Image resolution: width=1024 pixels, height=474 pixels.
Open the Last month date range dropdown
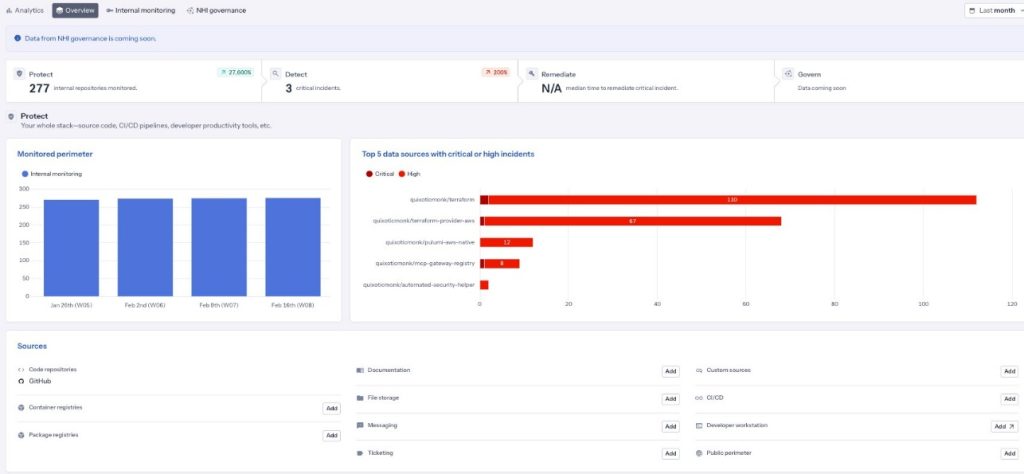[x=995, y=10]
